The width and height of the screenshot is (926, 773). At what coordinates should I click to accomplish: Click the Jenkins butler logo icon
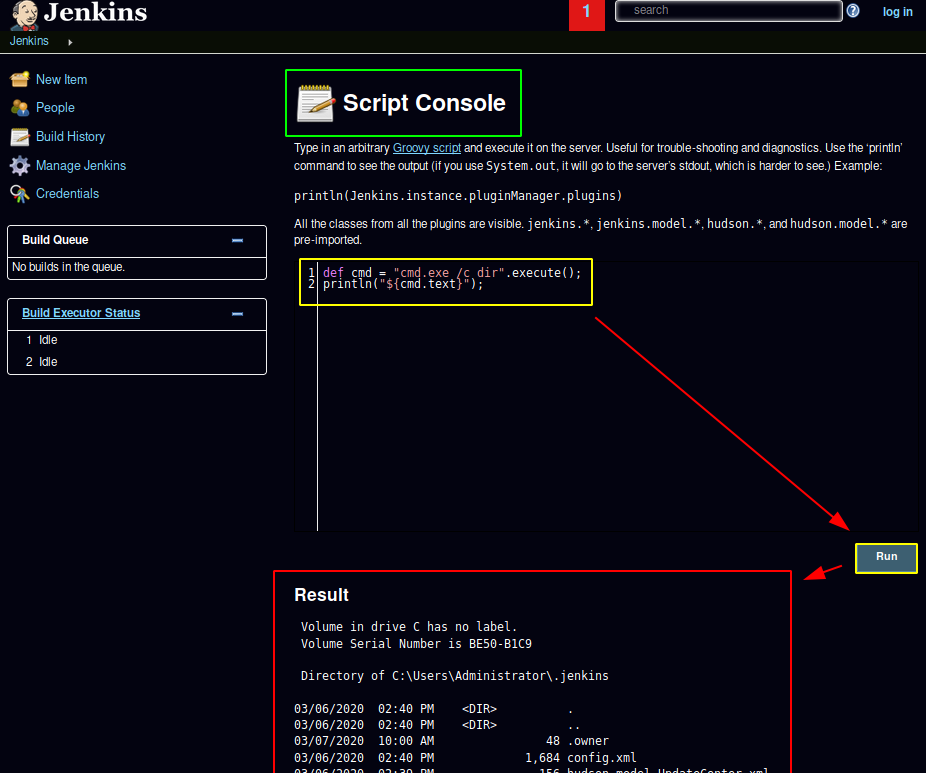[x=25, y=14]
